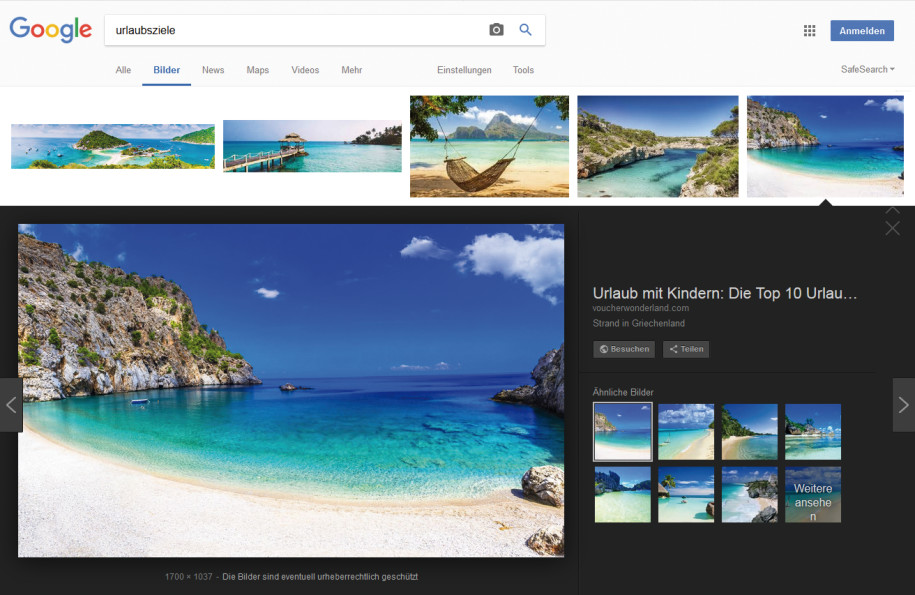The width and height of the screenshot is (915, 595).
Task: Open the News tab
Action: point(213,70)
